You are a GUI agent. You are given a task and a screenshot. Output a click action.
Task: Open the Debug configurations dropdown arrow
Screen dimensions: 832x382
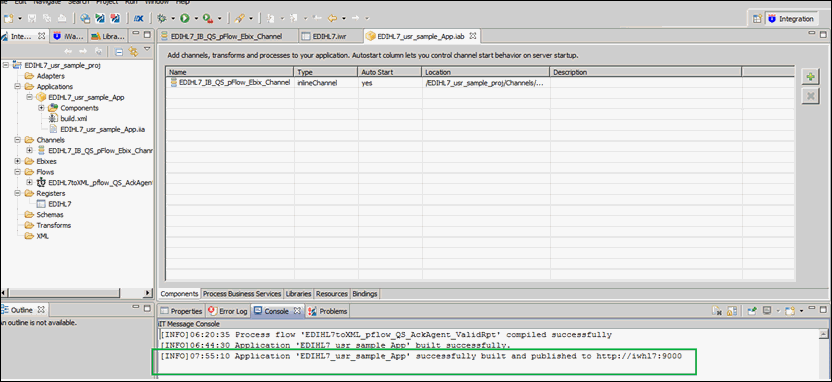173,19
